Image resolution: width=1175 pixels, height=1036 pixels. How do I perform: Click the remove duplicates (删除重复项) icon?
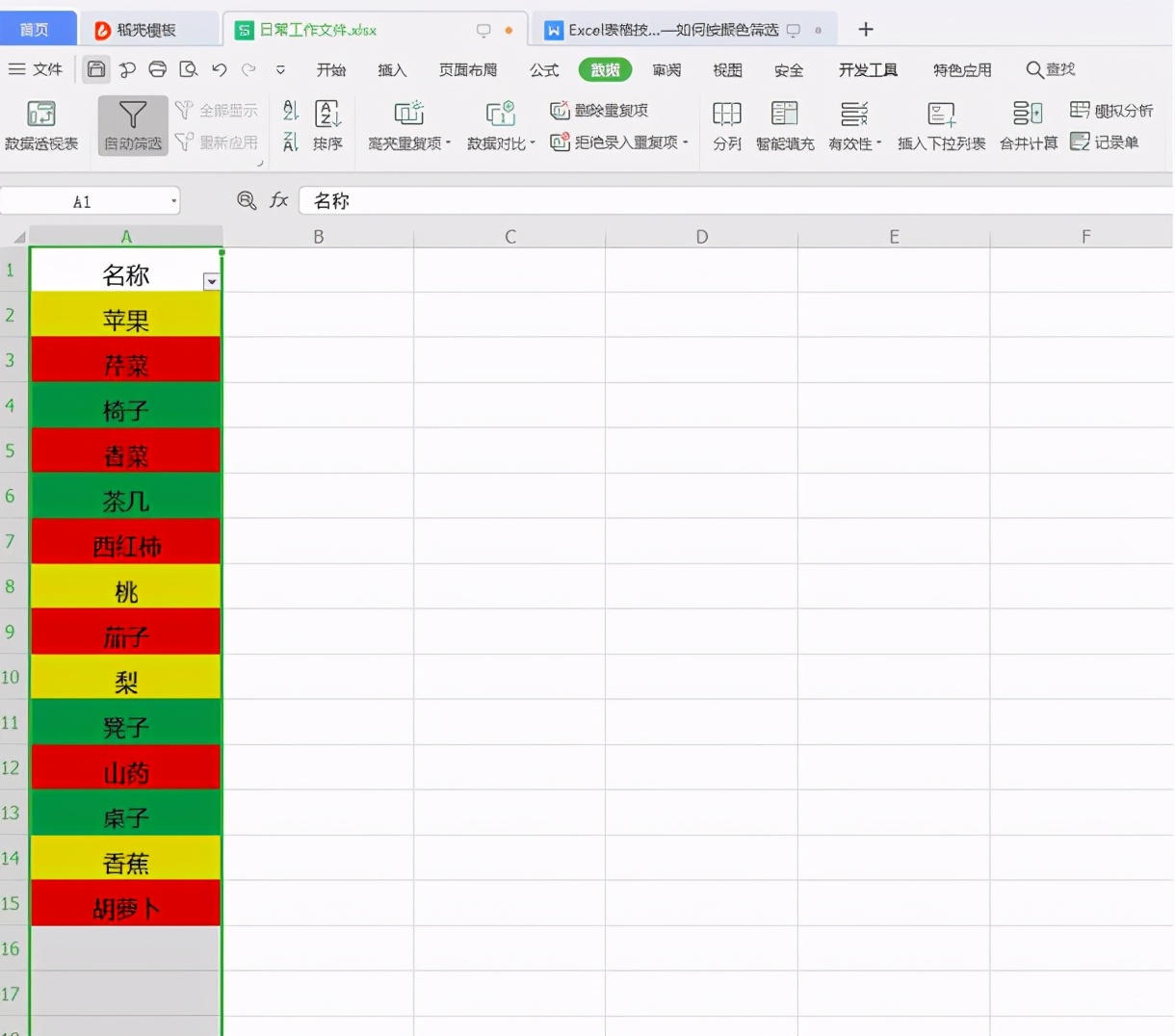(560, 111)
